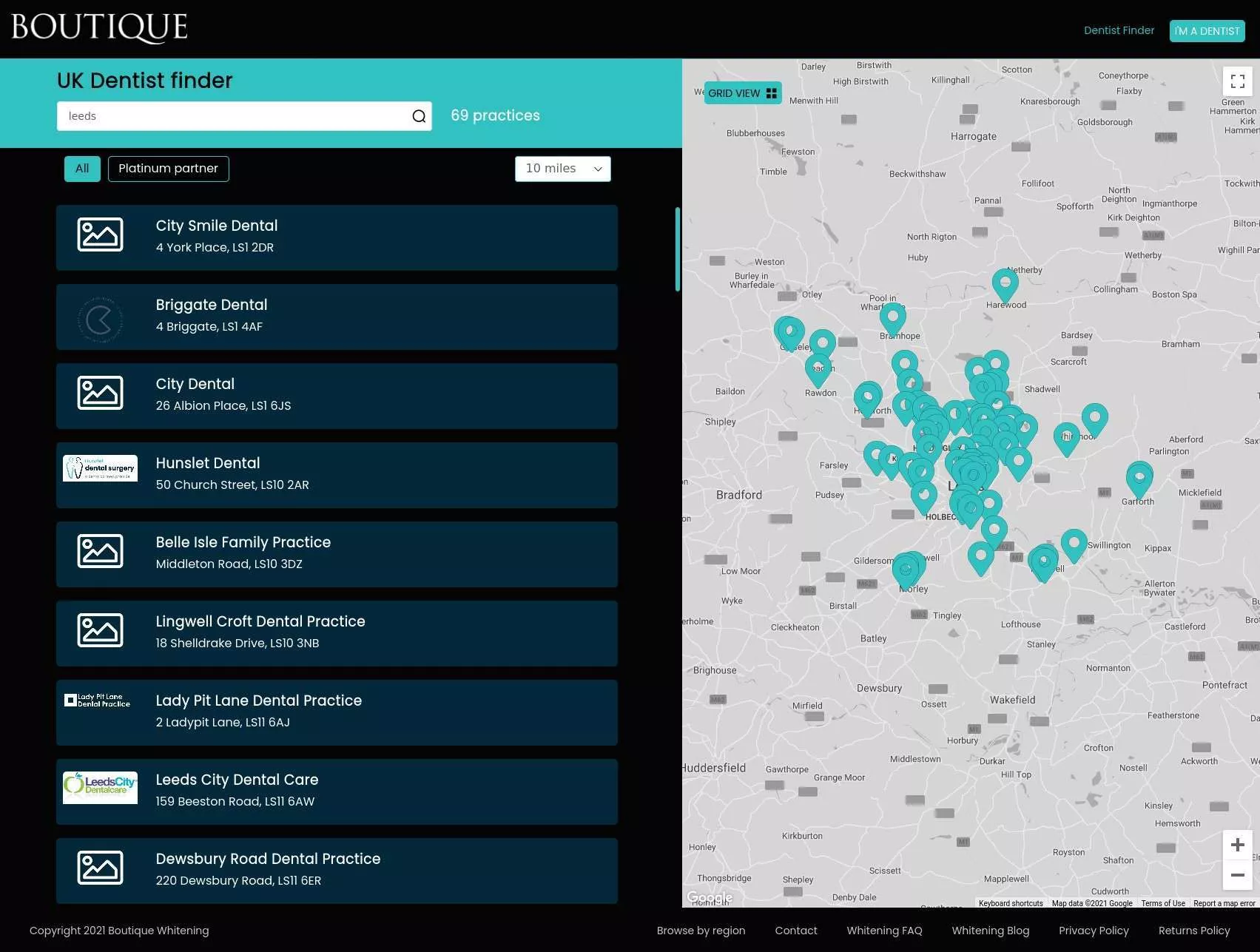
Task: Click the map pin at Harewood
Action: [x=1005, y=287]
